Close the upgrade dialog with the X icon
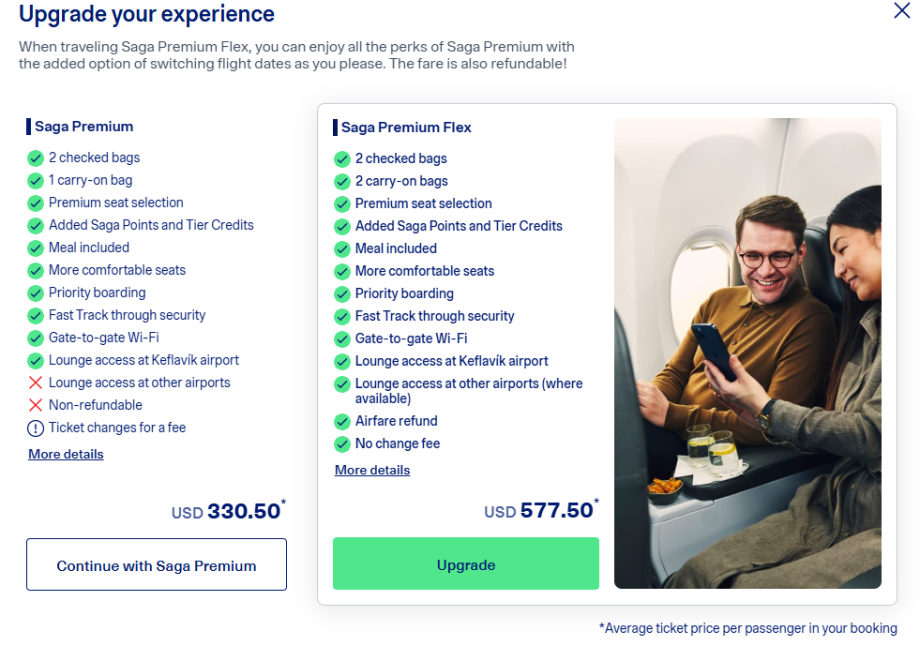 pos(901,12)
